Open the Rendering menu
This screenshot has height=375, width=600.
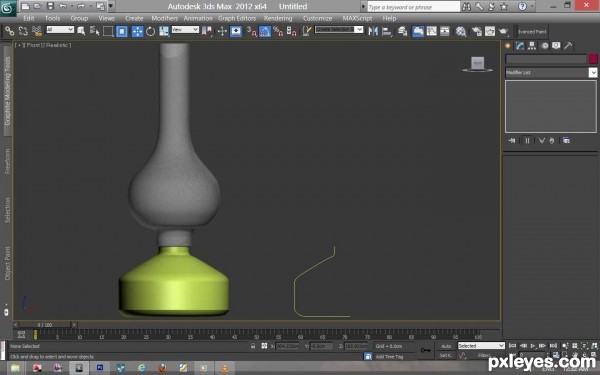tap(278, 18)
